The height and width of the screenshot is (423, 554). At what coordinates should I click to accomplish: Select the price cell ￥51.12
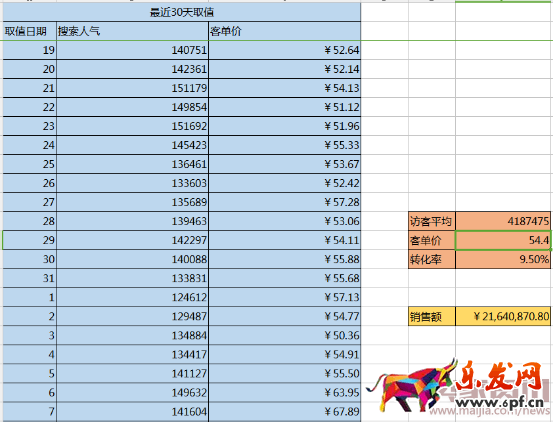click(285, 107)
